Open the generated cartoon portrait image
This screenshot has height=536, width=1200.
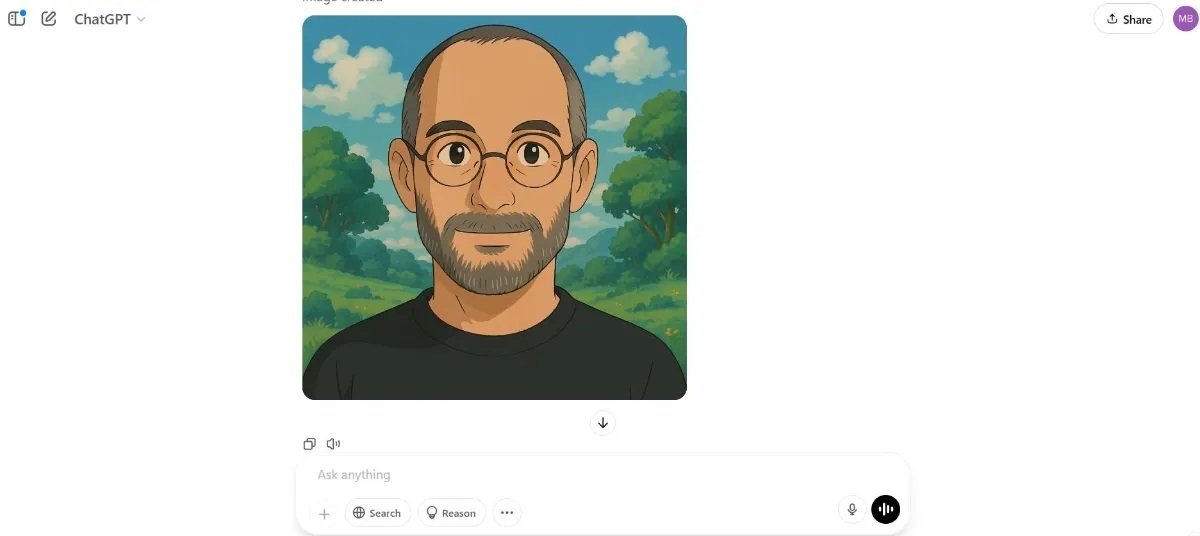tap(494, 207)
